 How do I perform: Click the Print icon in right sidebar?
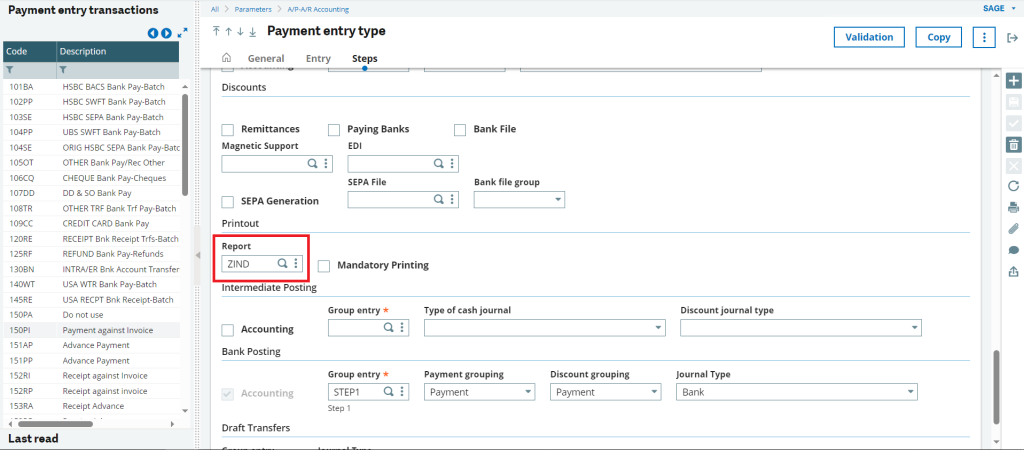(1014, 208)
